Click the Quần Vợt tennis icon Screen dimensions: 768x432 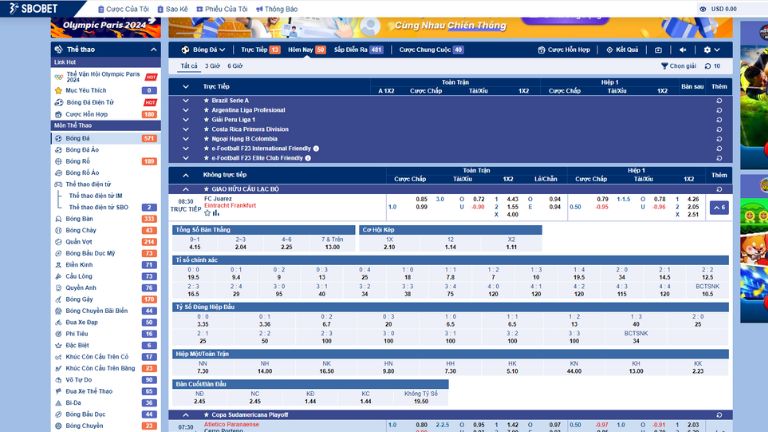pyautogui.click(x=58, y=241)
